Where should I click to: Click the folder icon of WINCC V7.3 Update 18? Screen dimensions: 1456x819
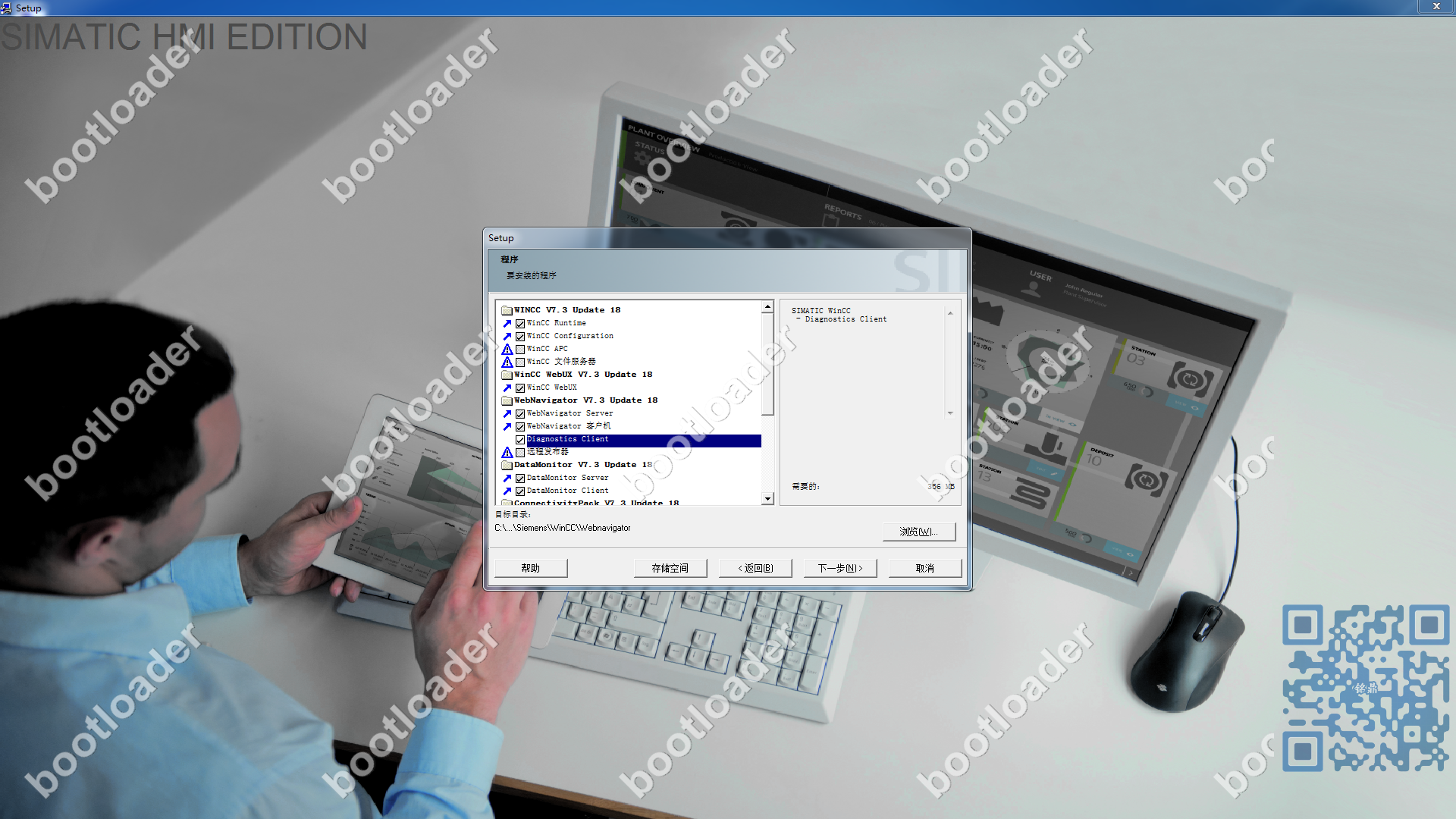click(x=507, y=310)
